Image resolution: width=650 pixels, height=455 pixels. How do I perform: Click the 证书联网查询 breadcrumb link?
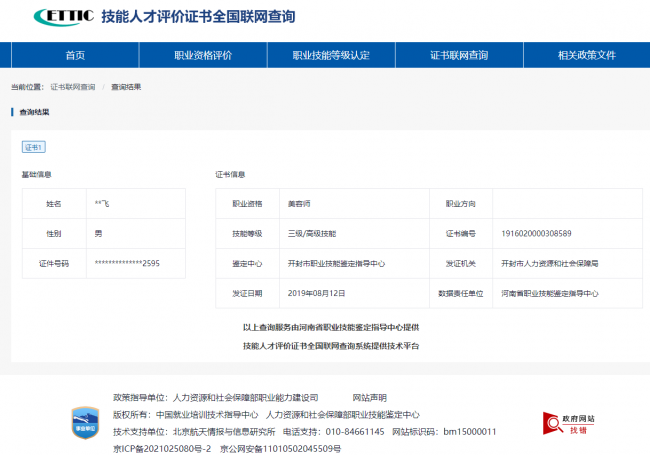[x=73, y=87]
